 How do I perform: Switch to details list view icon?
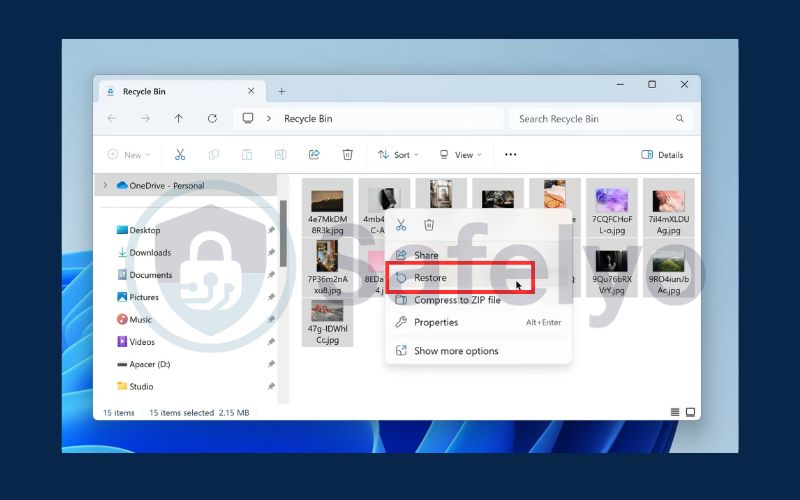[x=674, y=412]
